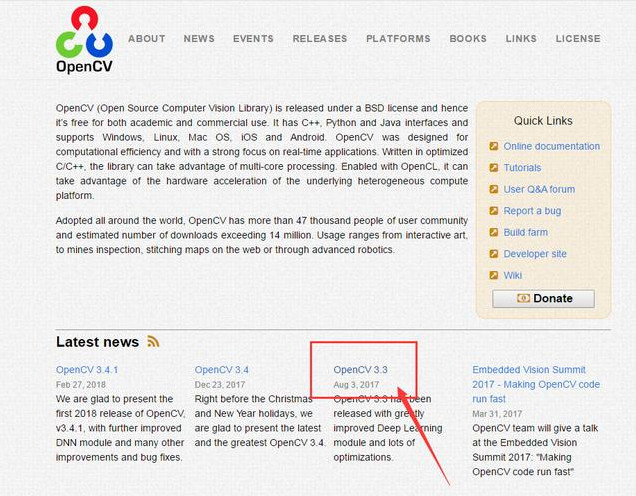Click the icon beside Tutorials
636x496 pixels.
[x=494, y=167]
